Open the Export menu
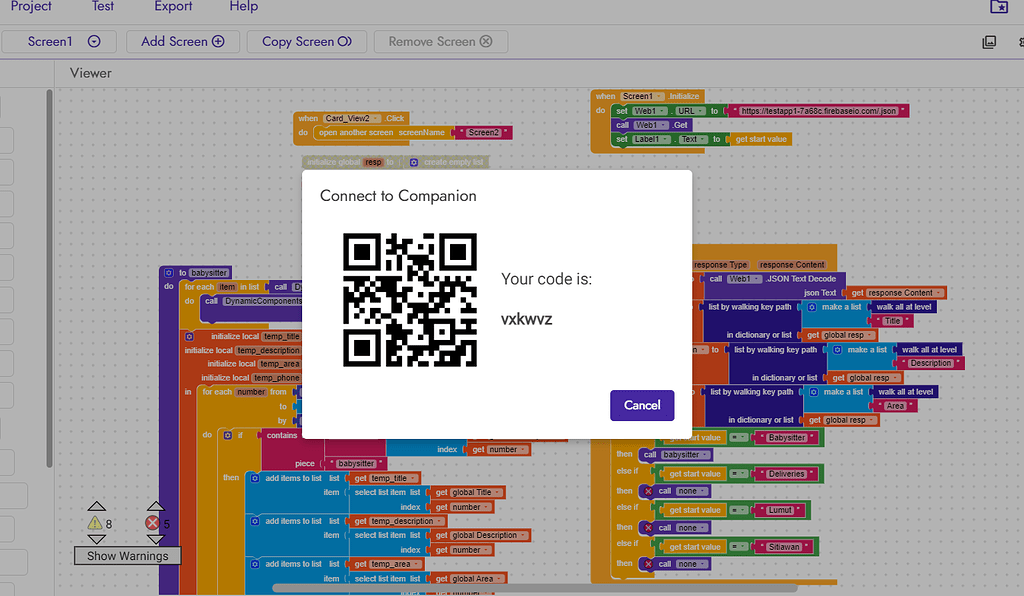 pos(173,7)
